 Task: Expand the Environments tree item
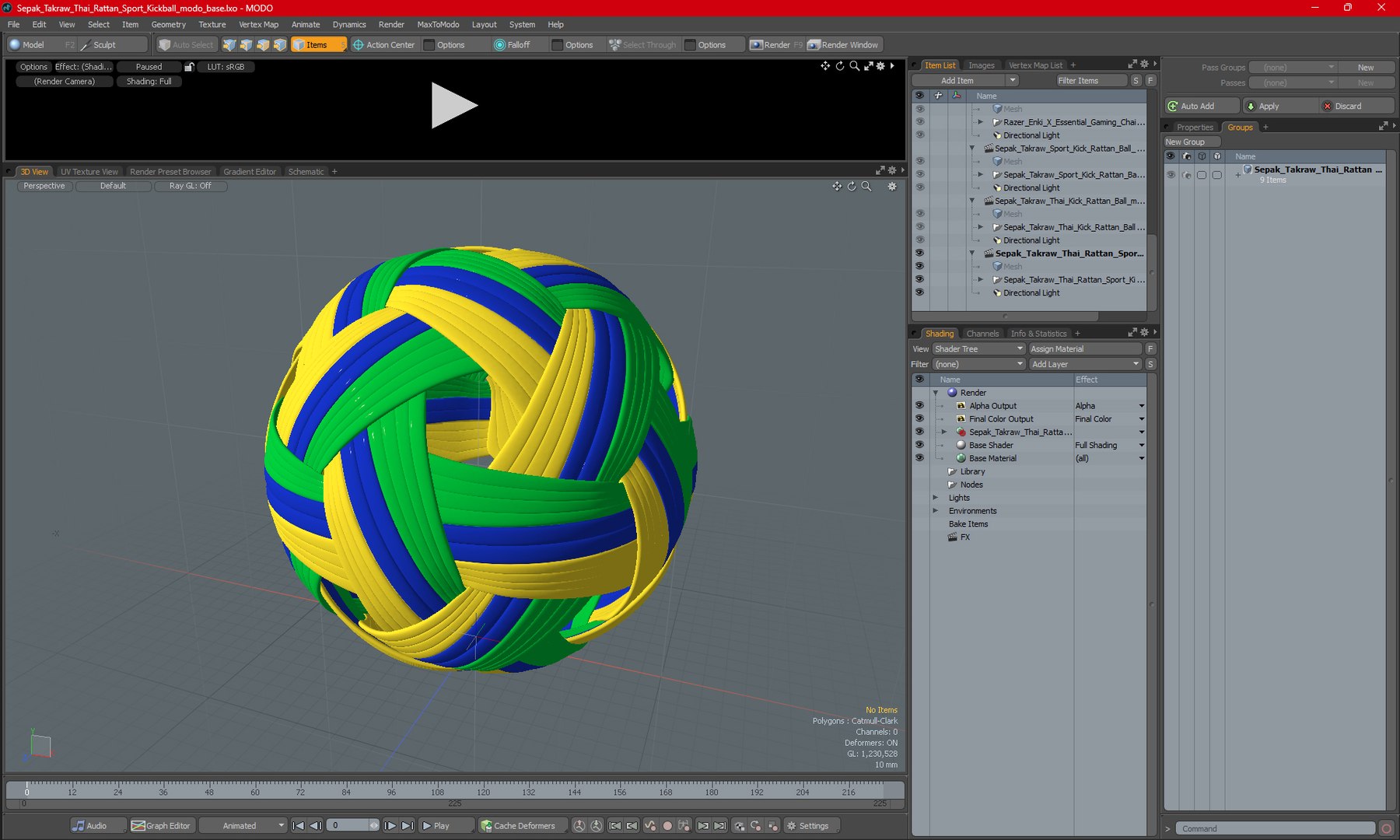936,511
